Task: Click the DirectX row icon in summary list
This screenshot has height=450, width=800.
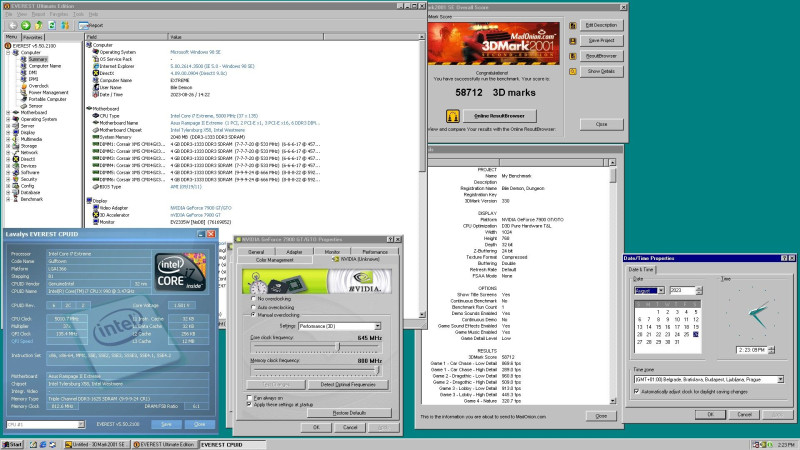Action: [x=95, y=73]
